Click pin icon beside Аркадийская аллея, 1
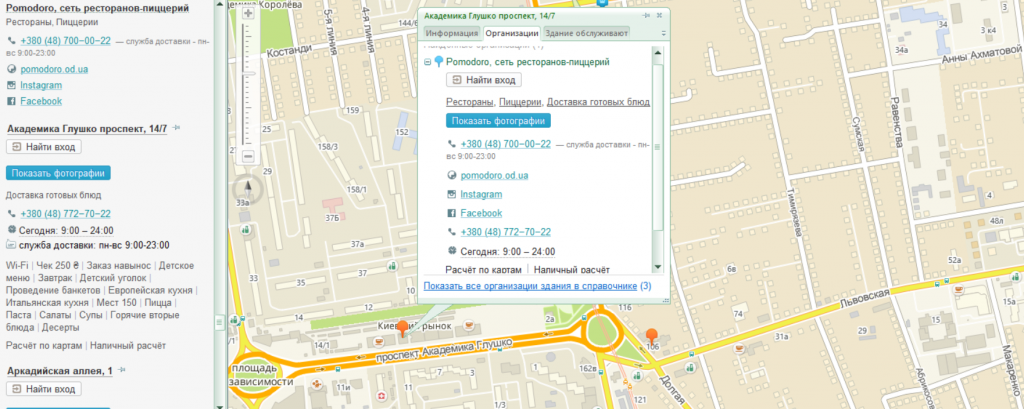1024x409 pixels. 121,370
